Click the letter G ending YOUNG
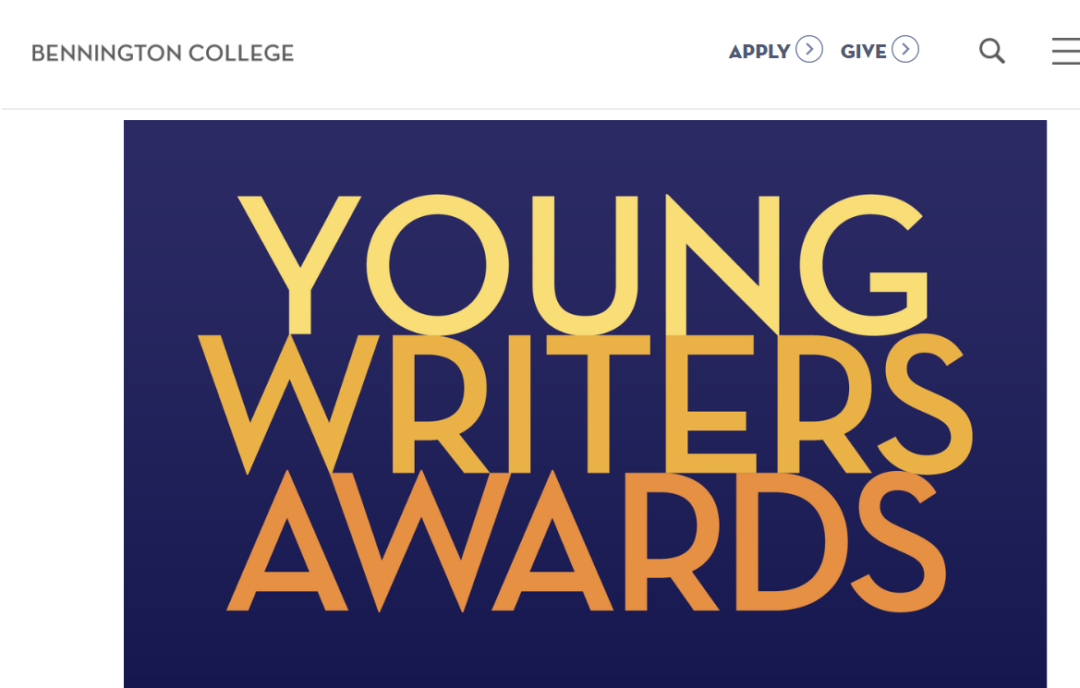Image resolution: width=1080 pixels, height=688 pixels. coord(864,265)
